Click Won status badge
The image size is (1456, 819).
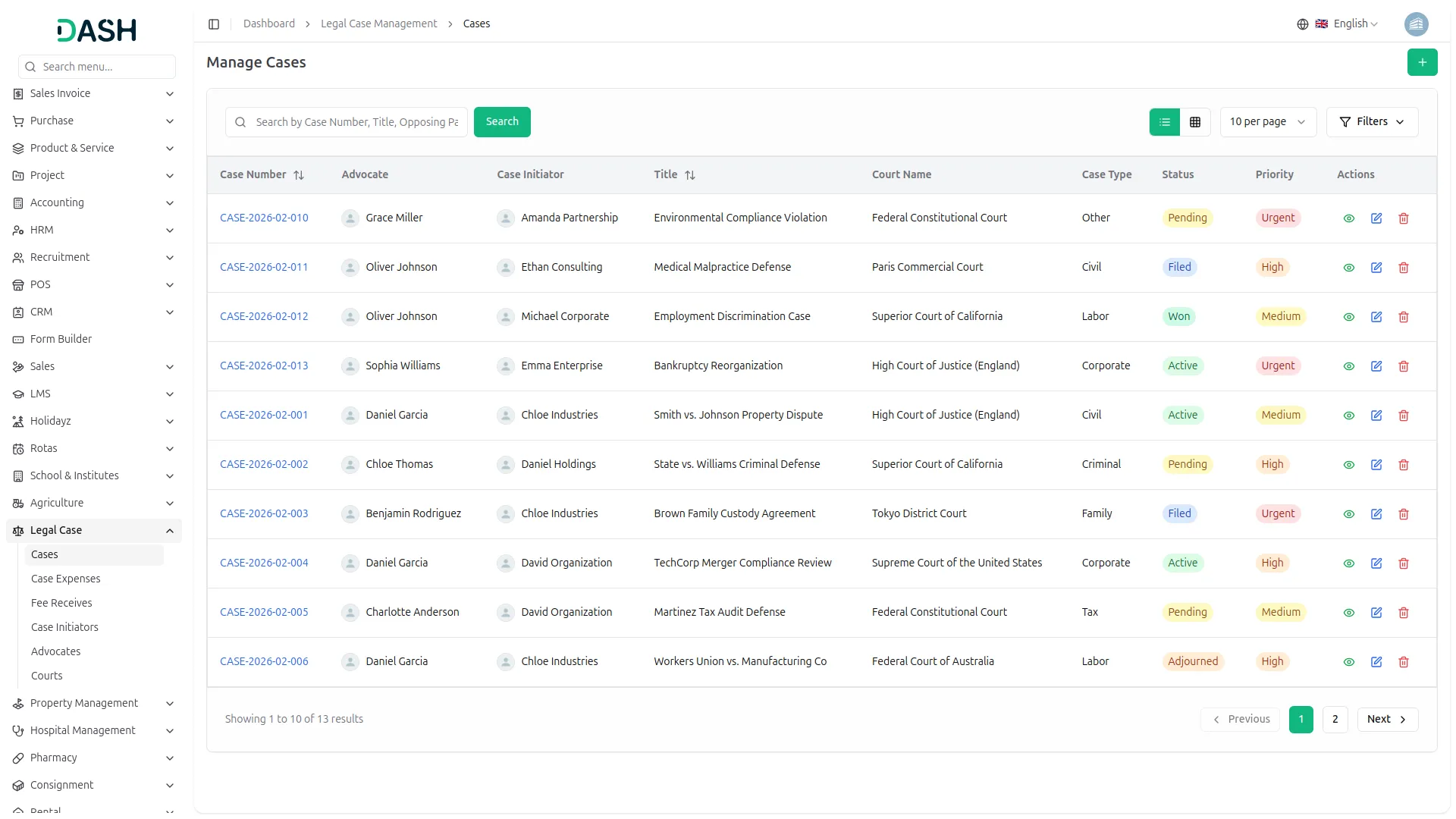pos(1178,317)
